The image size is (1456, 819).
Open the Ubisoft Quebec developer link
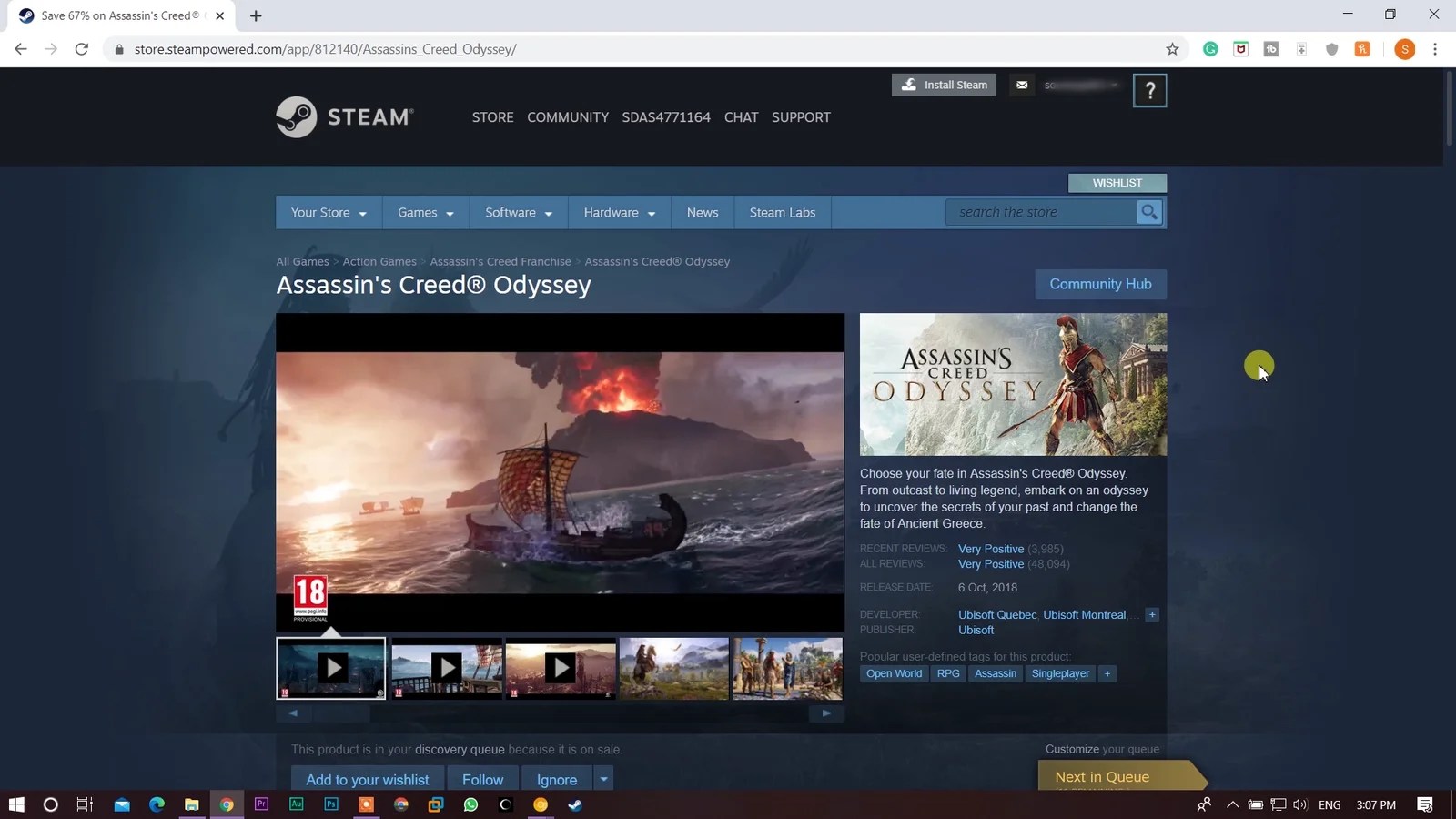[x=997, y=615]
